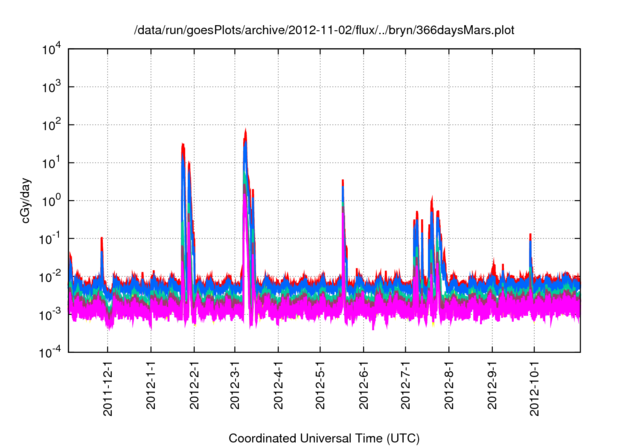640x448 pixels.
Task: Click the tallest red peak in early March 2012
Action: 246,130
